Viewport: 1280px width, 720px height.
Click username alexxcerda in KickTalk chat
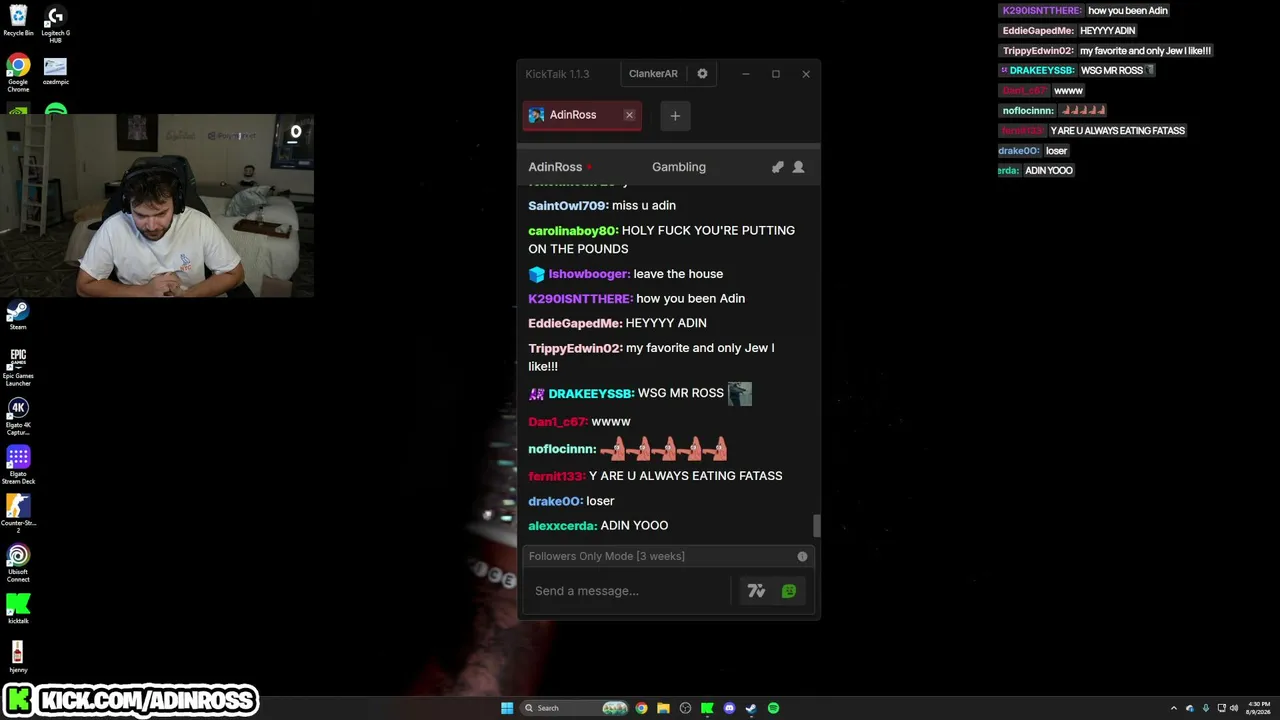point(563,526)
